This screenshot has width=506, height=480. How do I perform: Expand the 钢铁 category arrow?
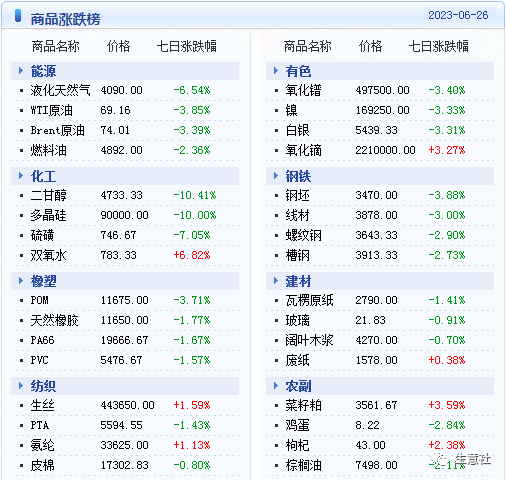click(x=276, y=176)
